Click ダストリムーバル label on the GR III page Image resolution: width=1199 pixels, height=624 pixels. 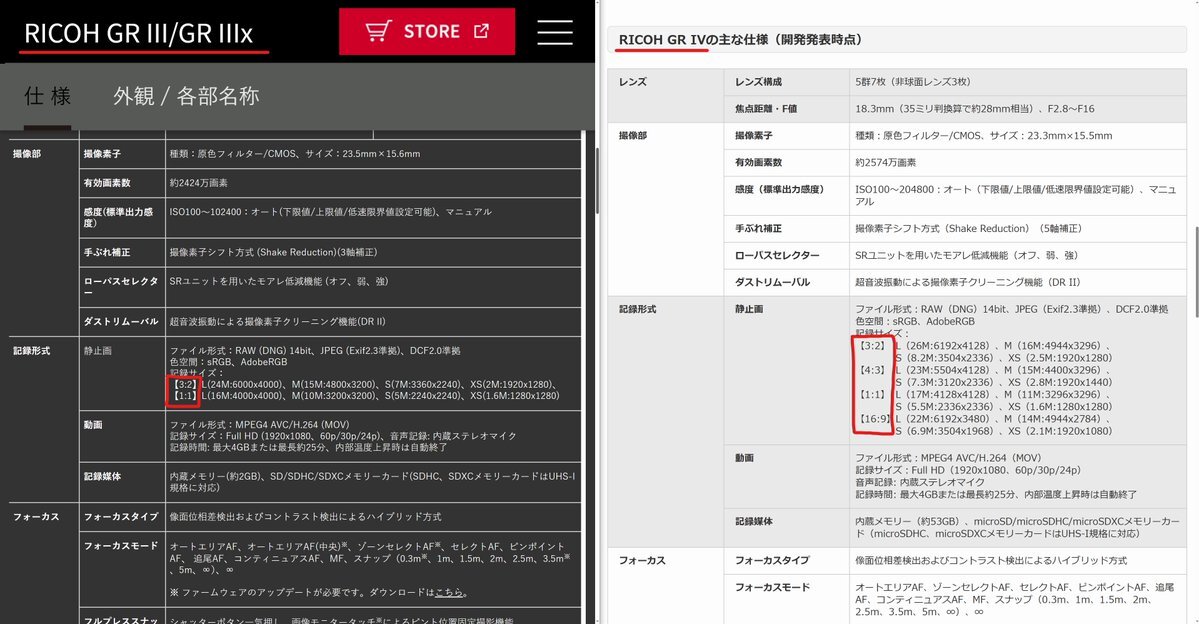(121, 322)
